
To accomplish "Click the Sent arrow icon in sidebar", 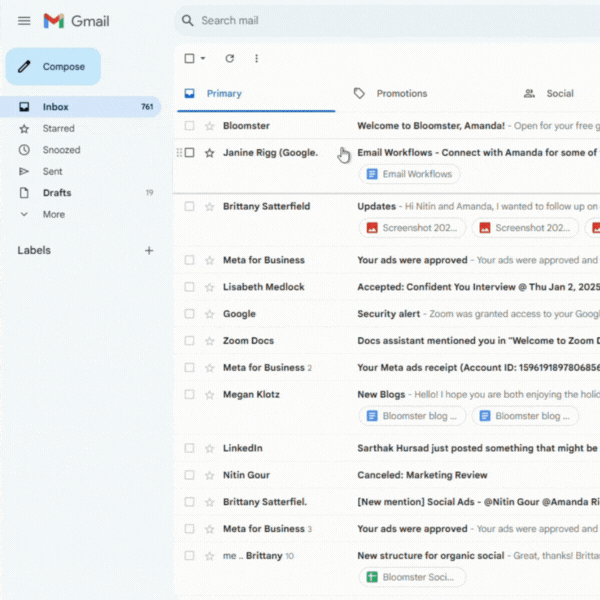I will click(x=24, y=171).
